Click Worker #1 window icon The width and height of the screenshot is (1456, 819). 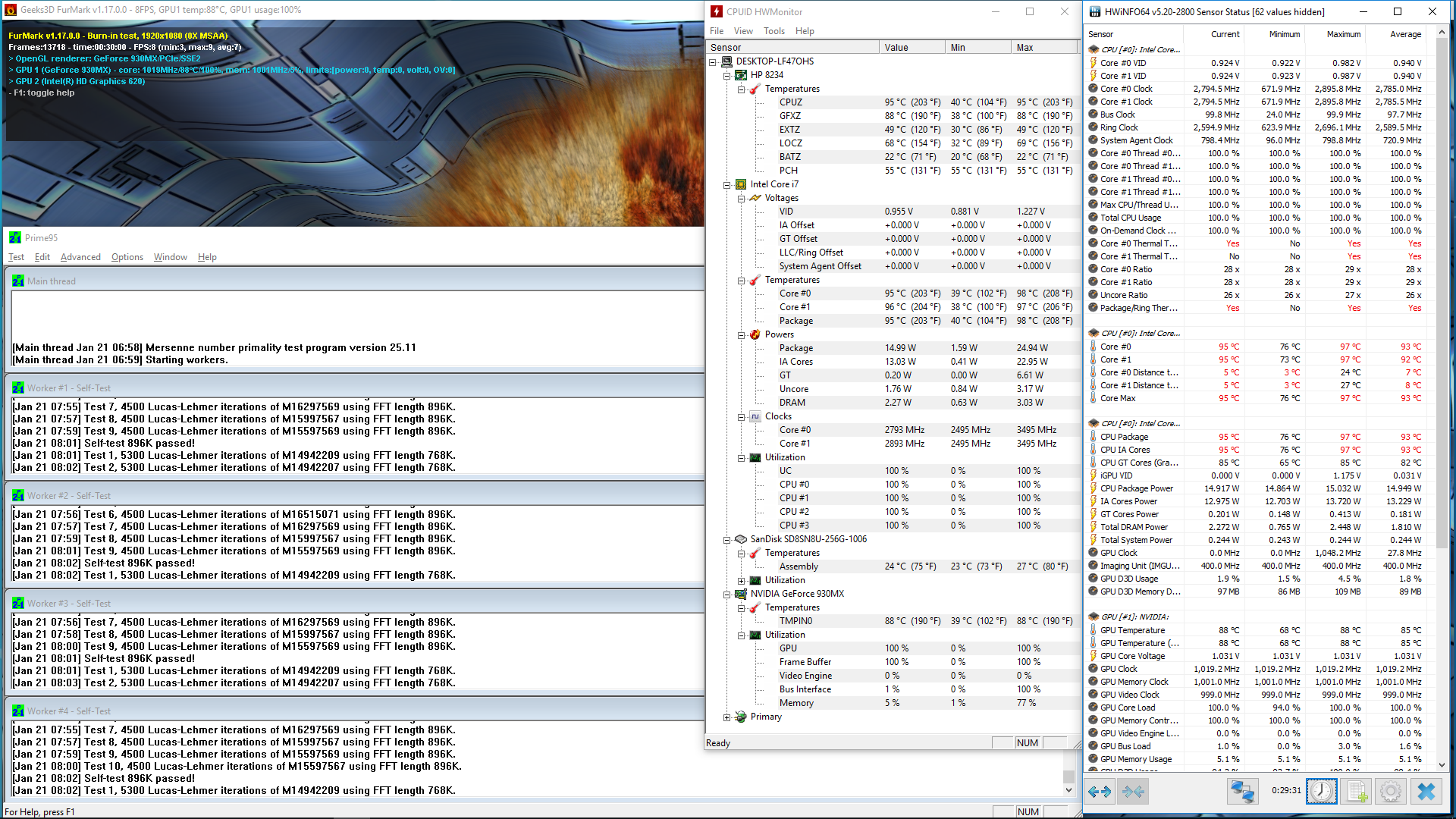tap(18, 388)
